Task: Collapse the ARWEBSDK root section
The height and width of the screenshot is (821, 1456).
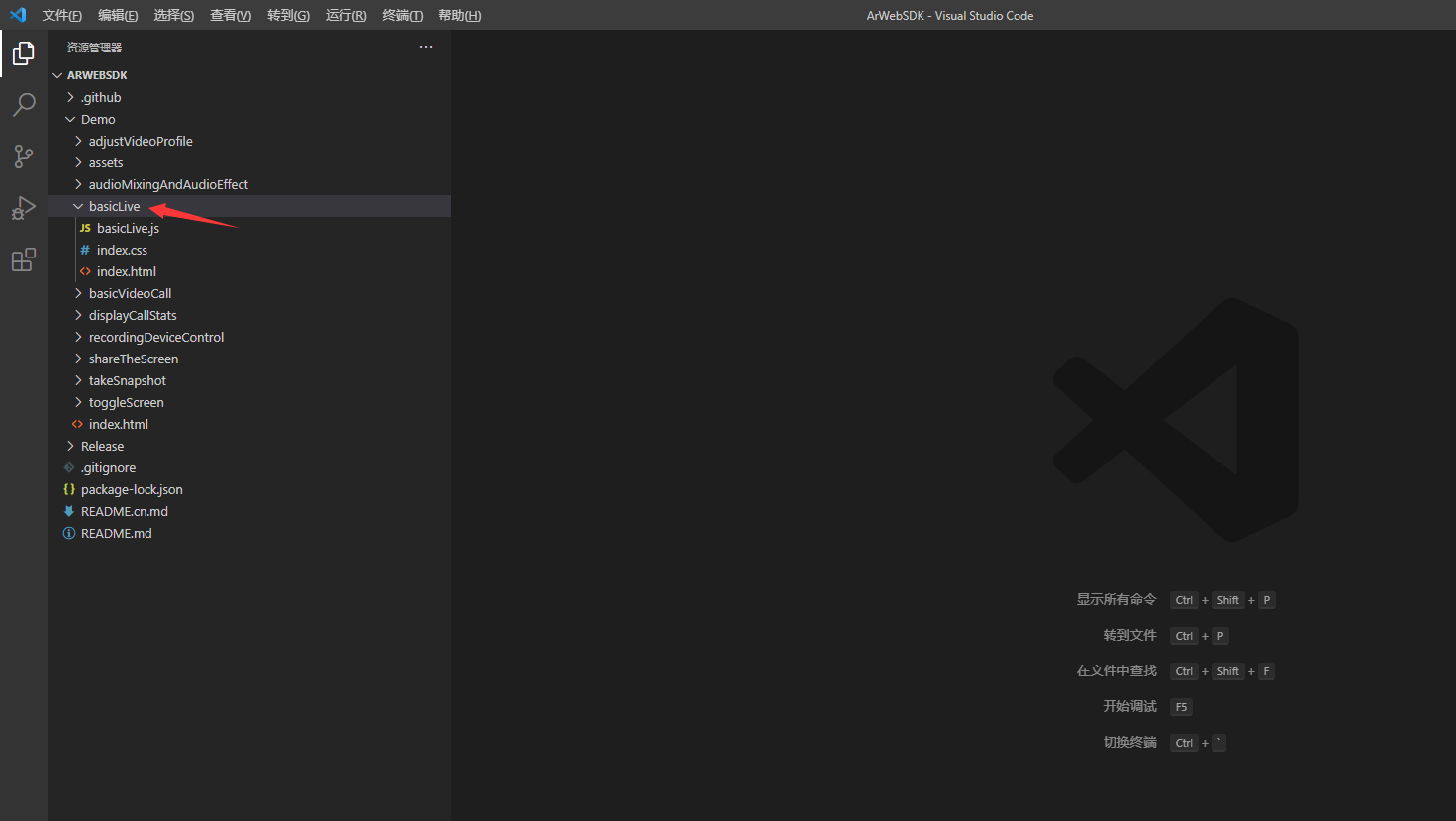Action: coord(57,75)
